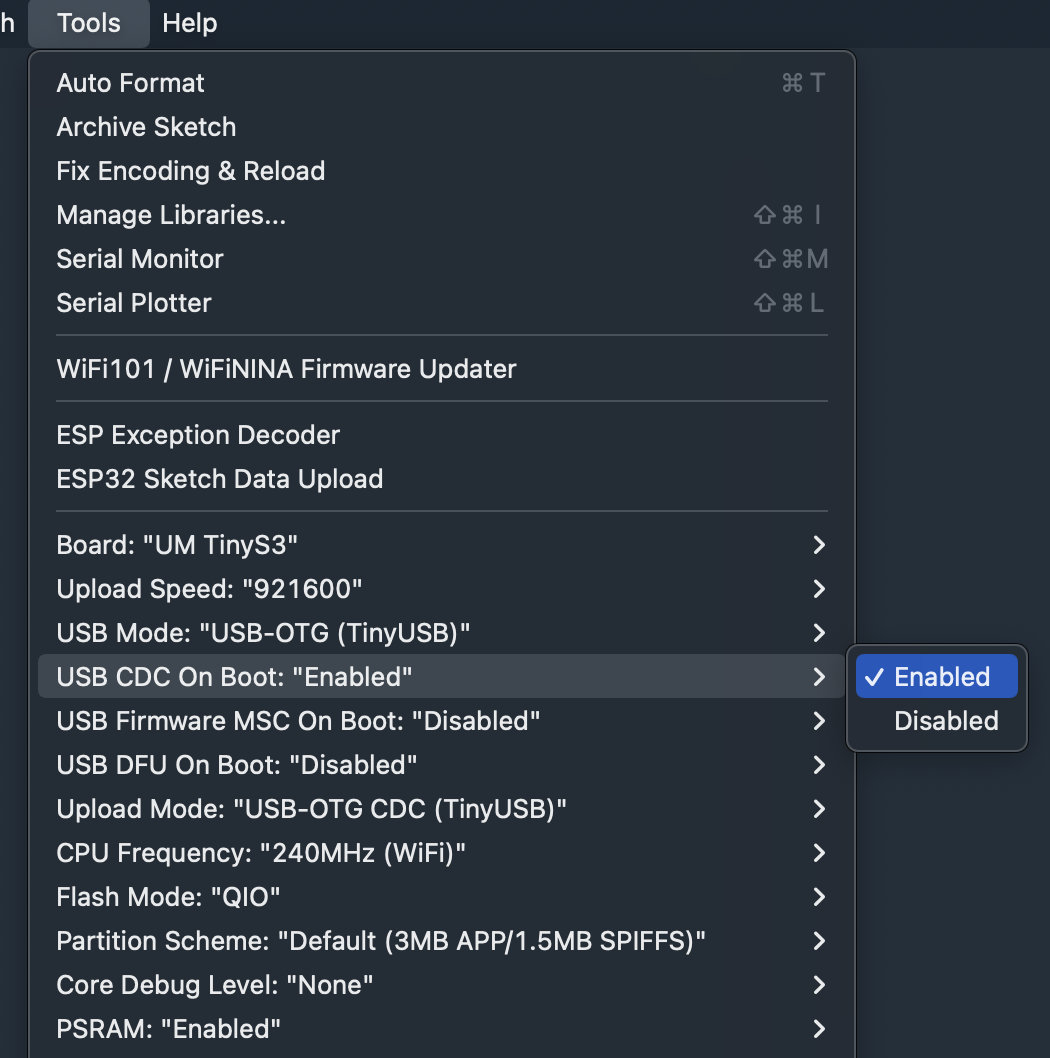Image resolution: width=1050 pixels, height=1058 pixels.
Task: Expand the Partition Scheme submenu
Action: (379, 941)
